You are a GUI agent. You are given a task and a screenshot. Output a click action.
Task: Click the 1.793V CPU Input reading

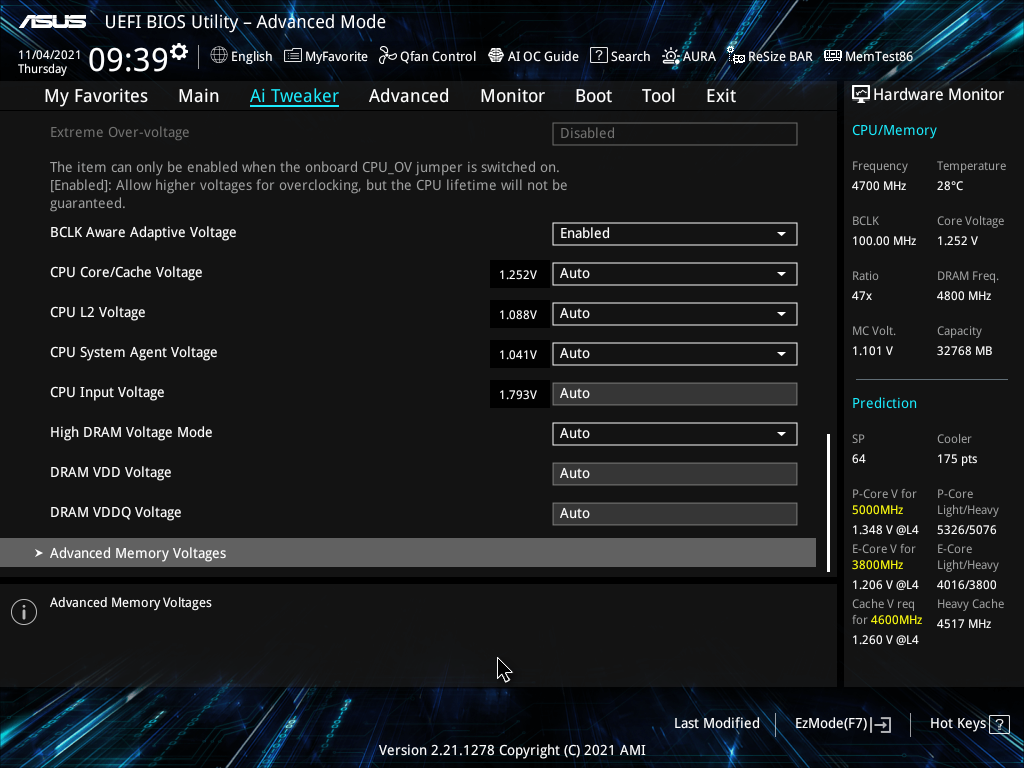click(x=518, y=395)
